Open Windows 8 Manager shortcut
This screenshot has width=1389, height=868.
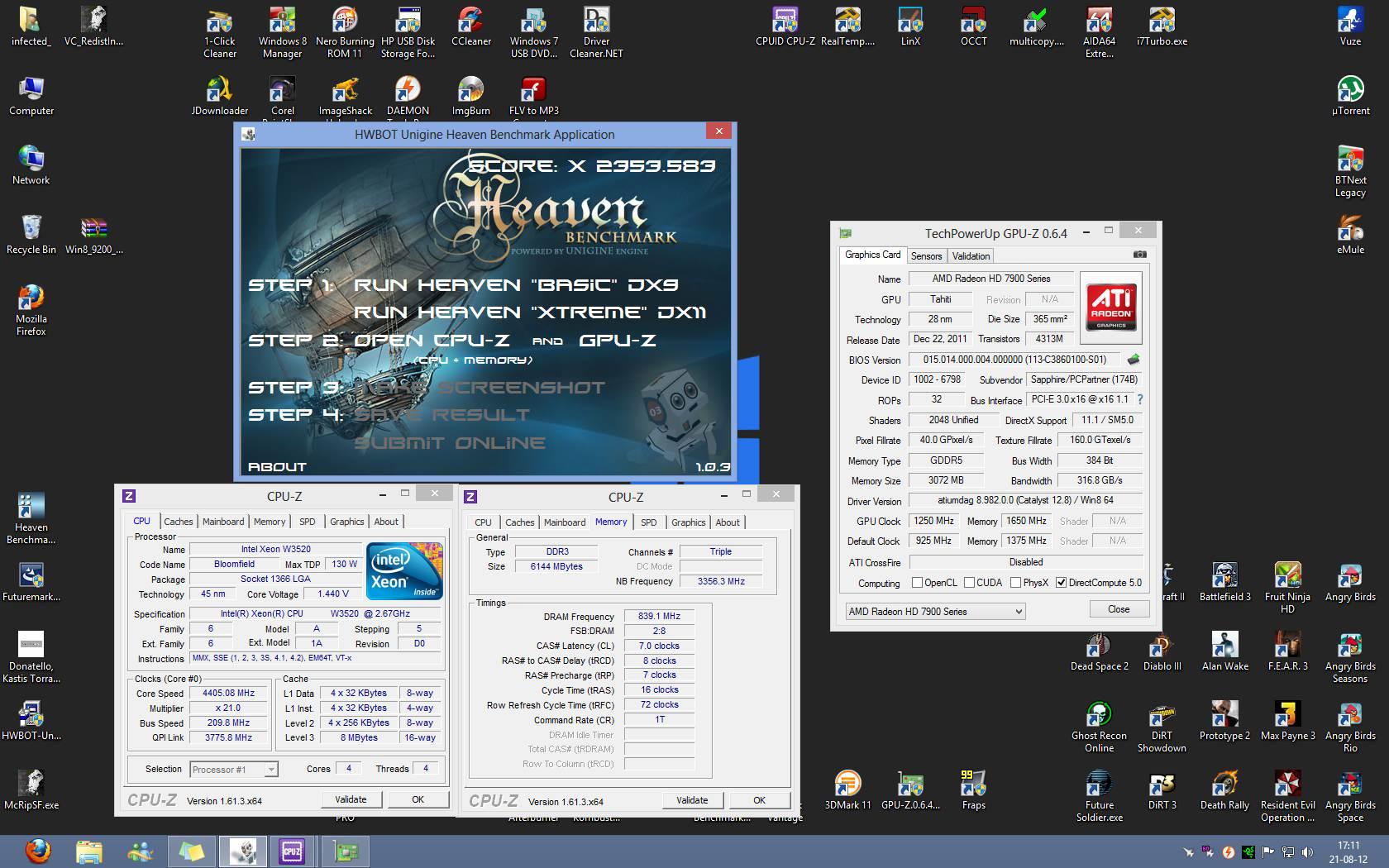283,33
